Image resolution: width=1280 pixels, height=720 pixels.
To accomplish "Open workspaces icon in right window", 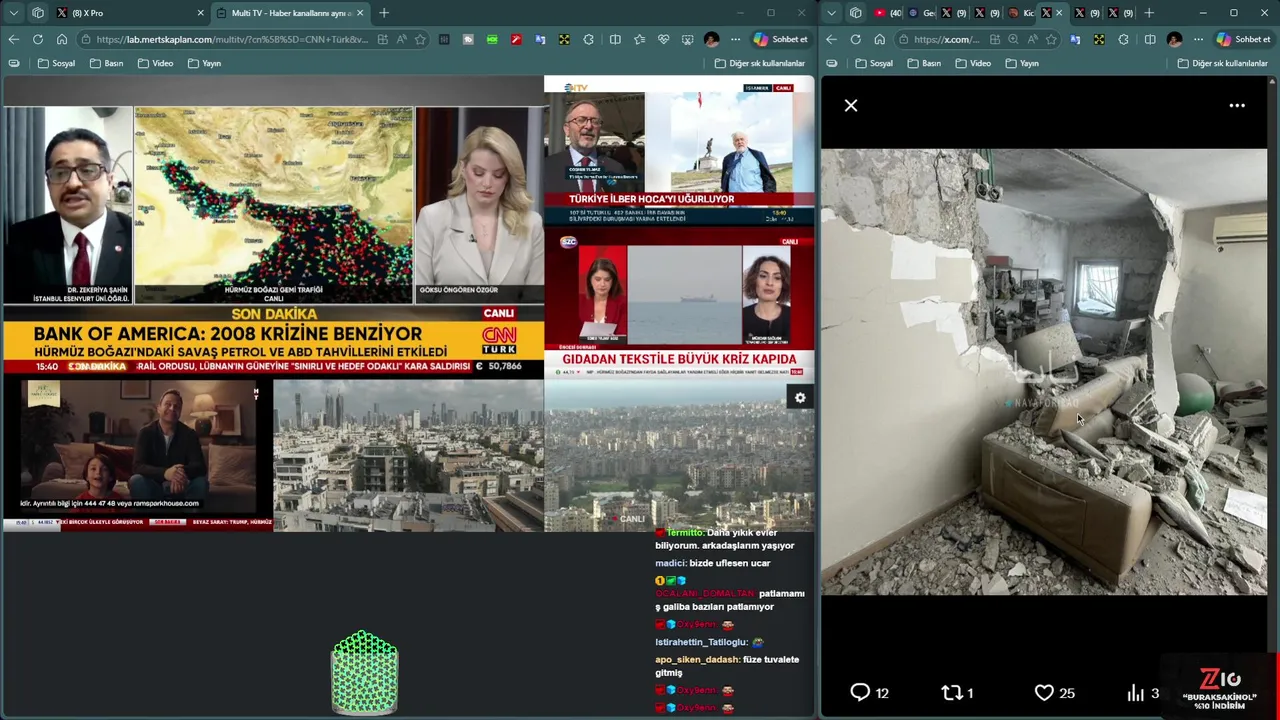I will tap(856, 13).
